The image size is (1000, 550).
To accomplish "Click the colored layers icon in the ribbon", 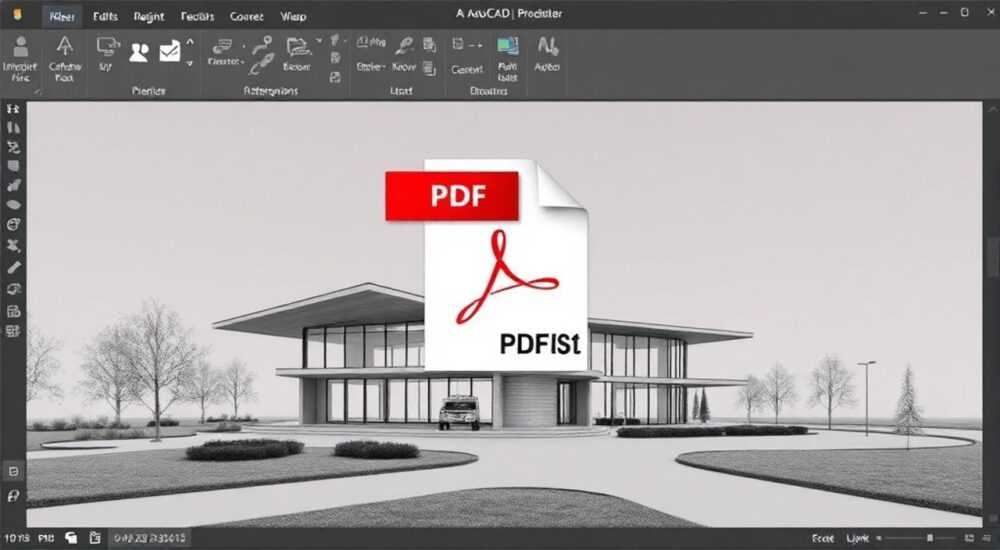I will (x=508, y=46).
